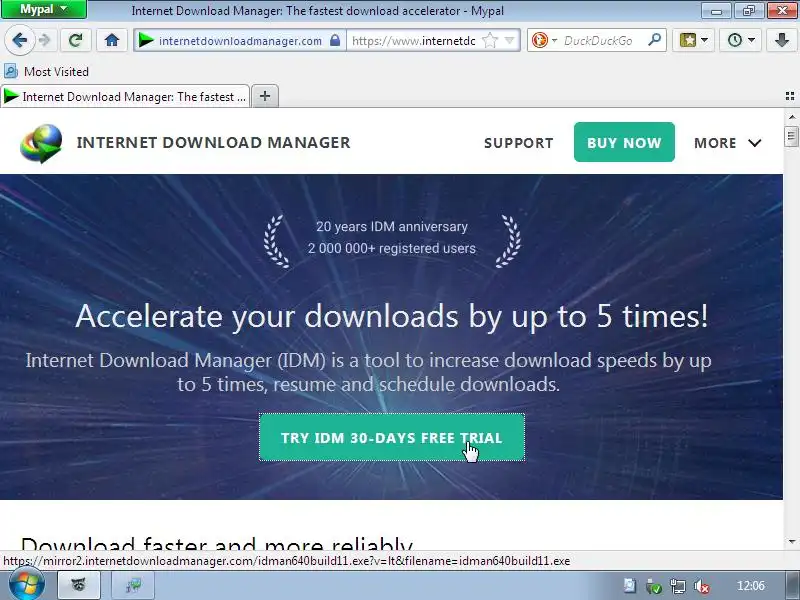800x600 pixels.
Task: Open the Downloads arrow button
Action: [x=782, y=40]
